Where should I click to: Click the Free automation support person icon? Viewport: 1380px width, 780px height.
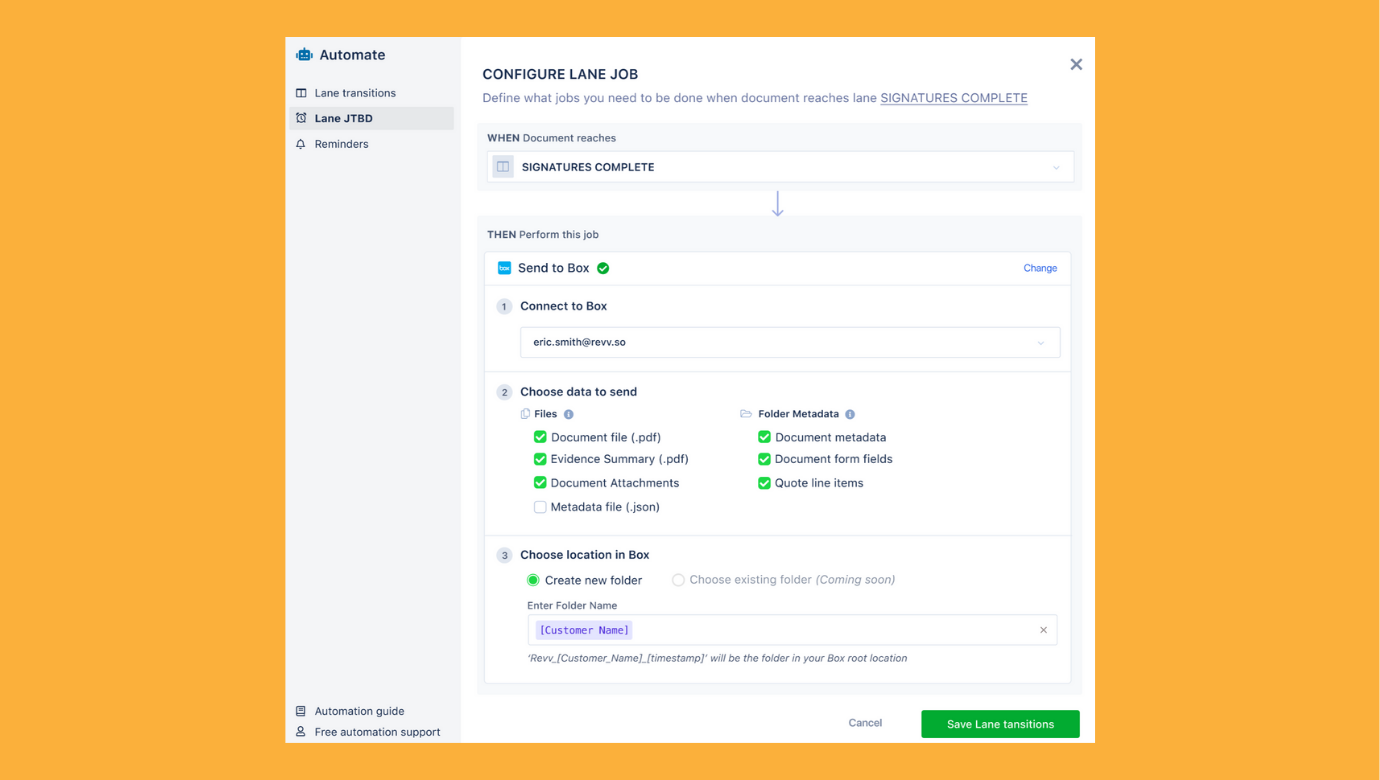[x=300, y=731]
